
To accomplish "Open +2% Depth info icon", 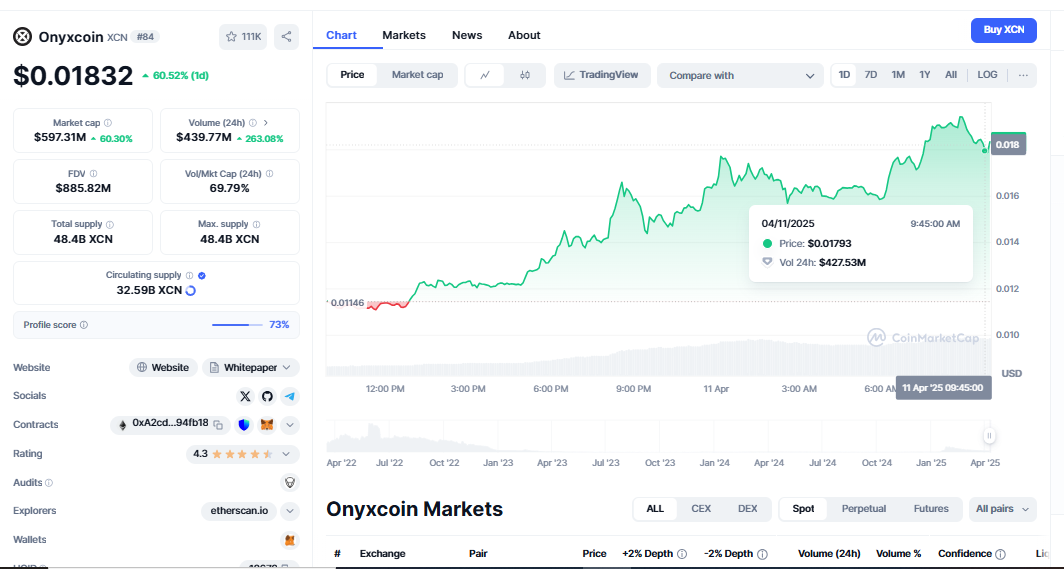I will click(682, 554).
